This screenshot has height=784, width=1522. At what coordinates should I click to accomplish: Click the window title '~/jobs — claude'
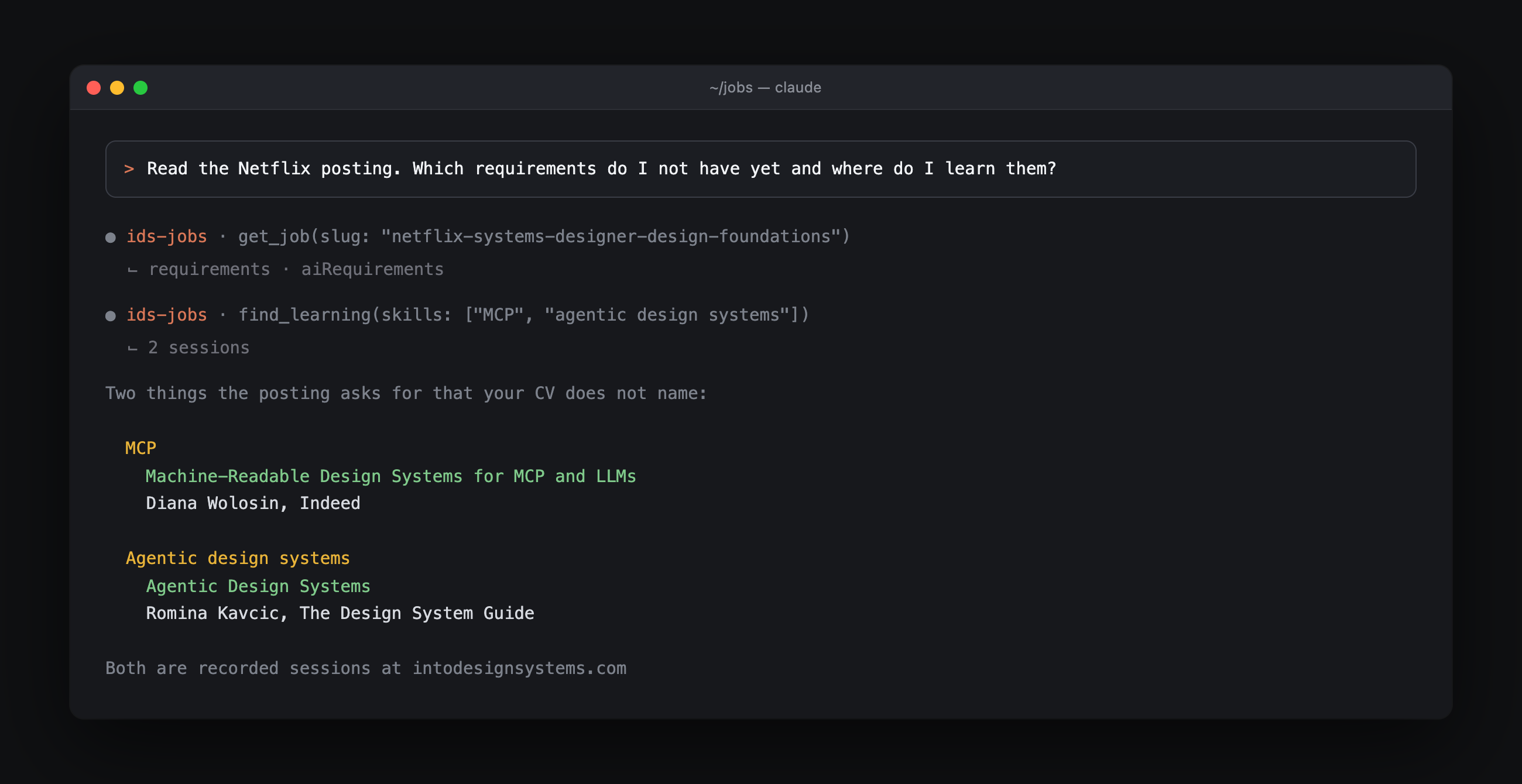(765, 87)
